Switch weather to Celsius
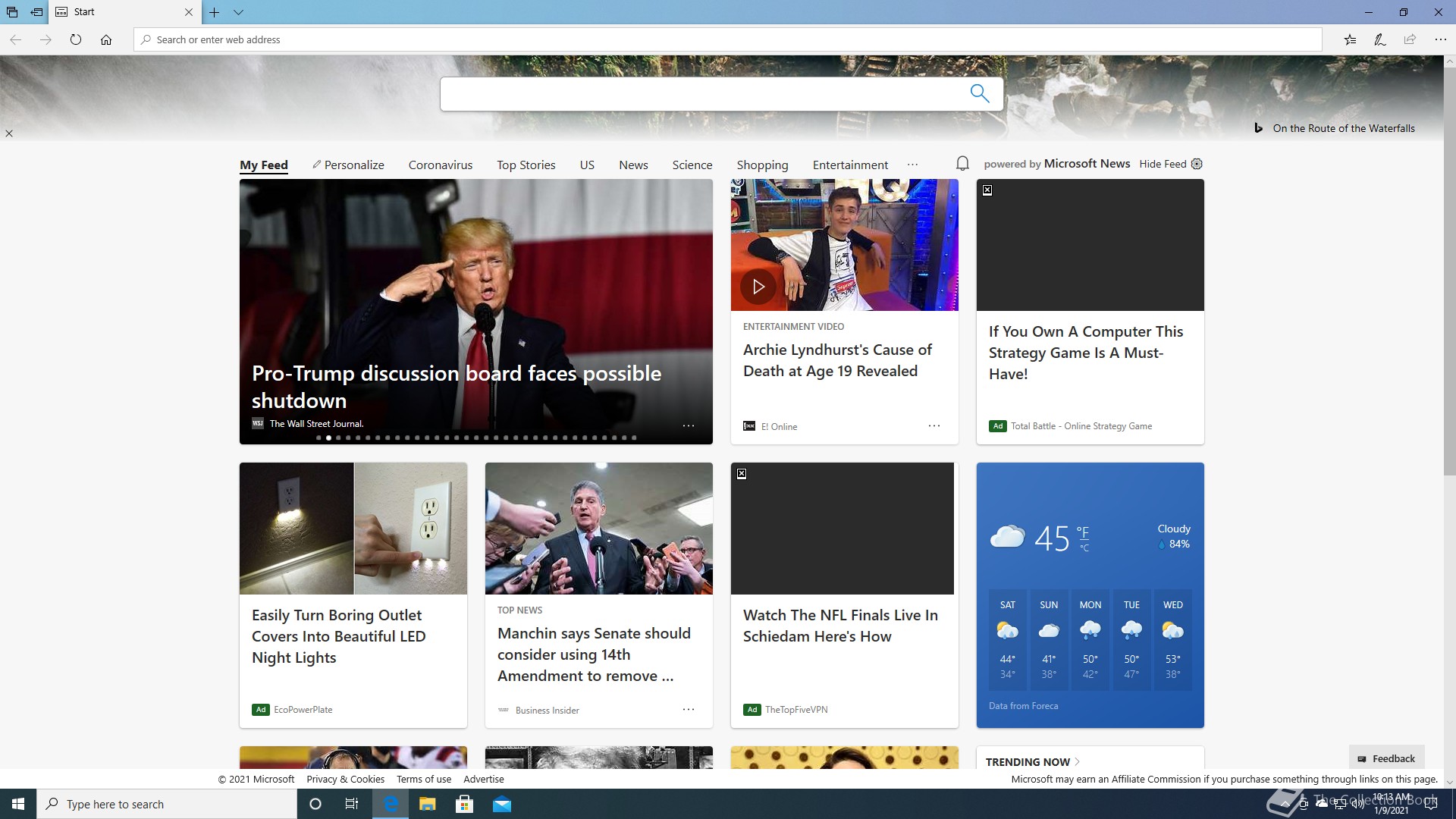Image resolution: width=1456 pixels, height=819 pixels. click(x=1084, y=548)
